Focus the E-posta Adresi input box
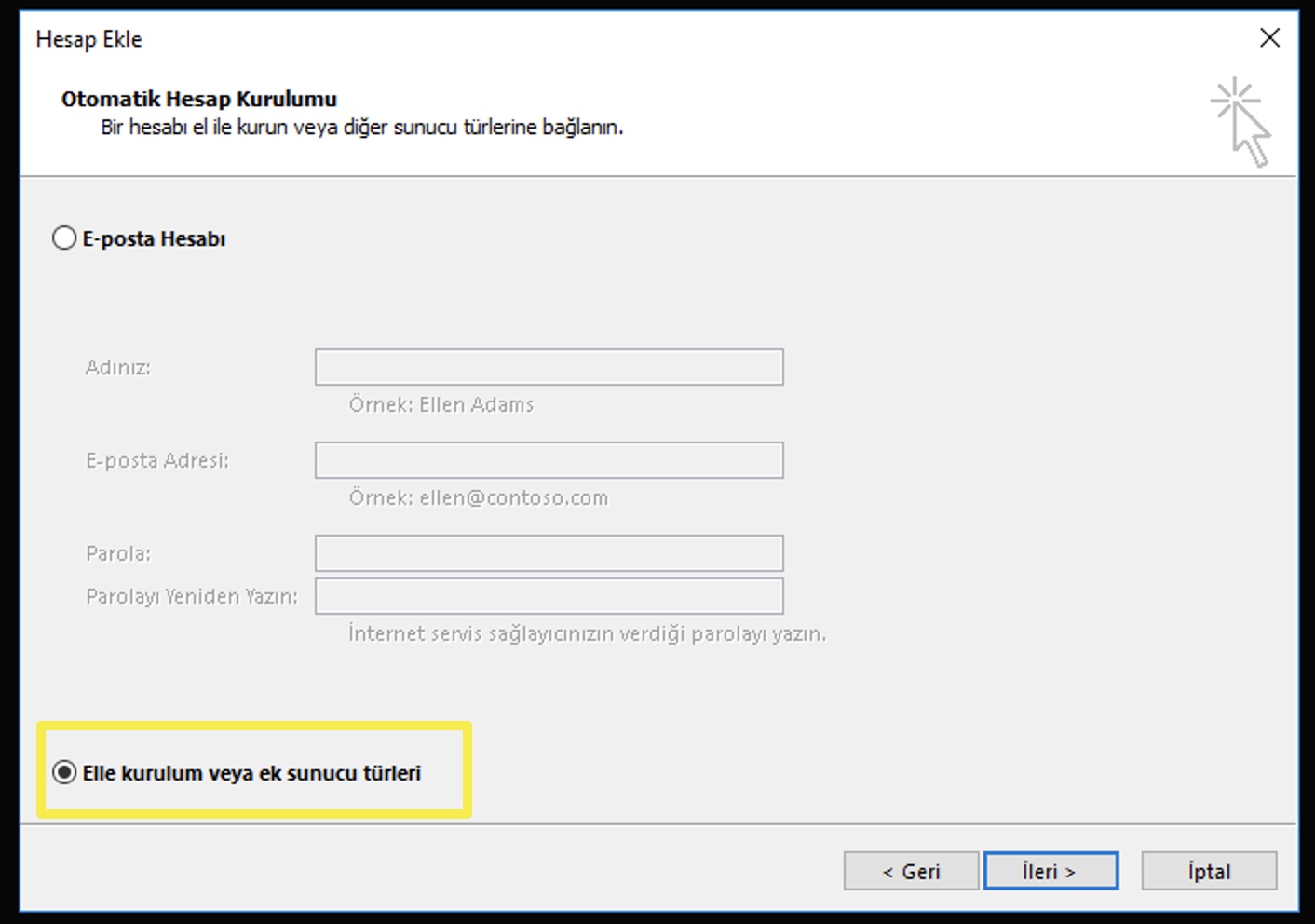 point(549,460)
